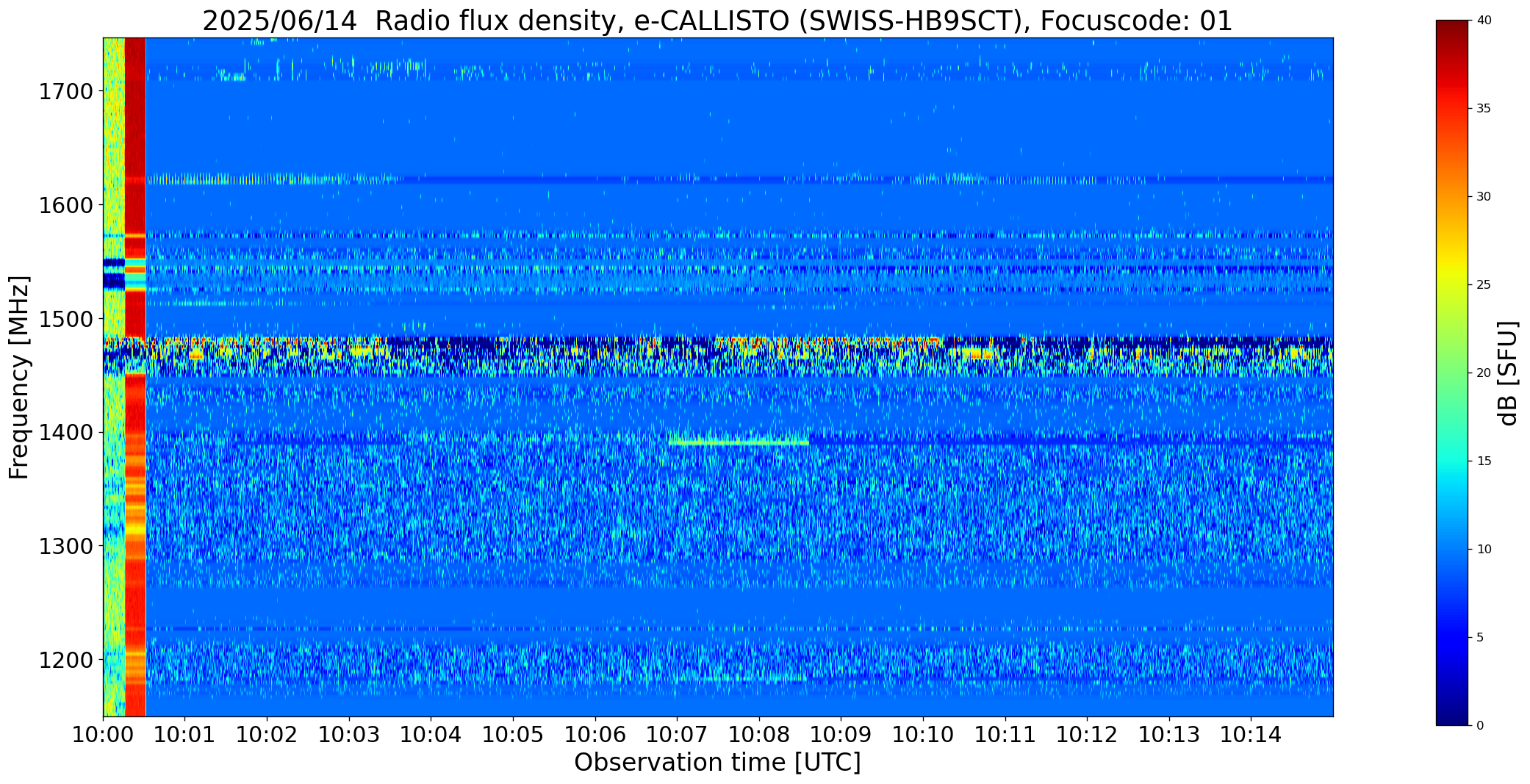1530x784 pixels.
Task: Click the 10:07 time tick label
Action: (x=677, y=735)
